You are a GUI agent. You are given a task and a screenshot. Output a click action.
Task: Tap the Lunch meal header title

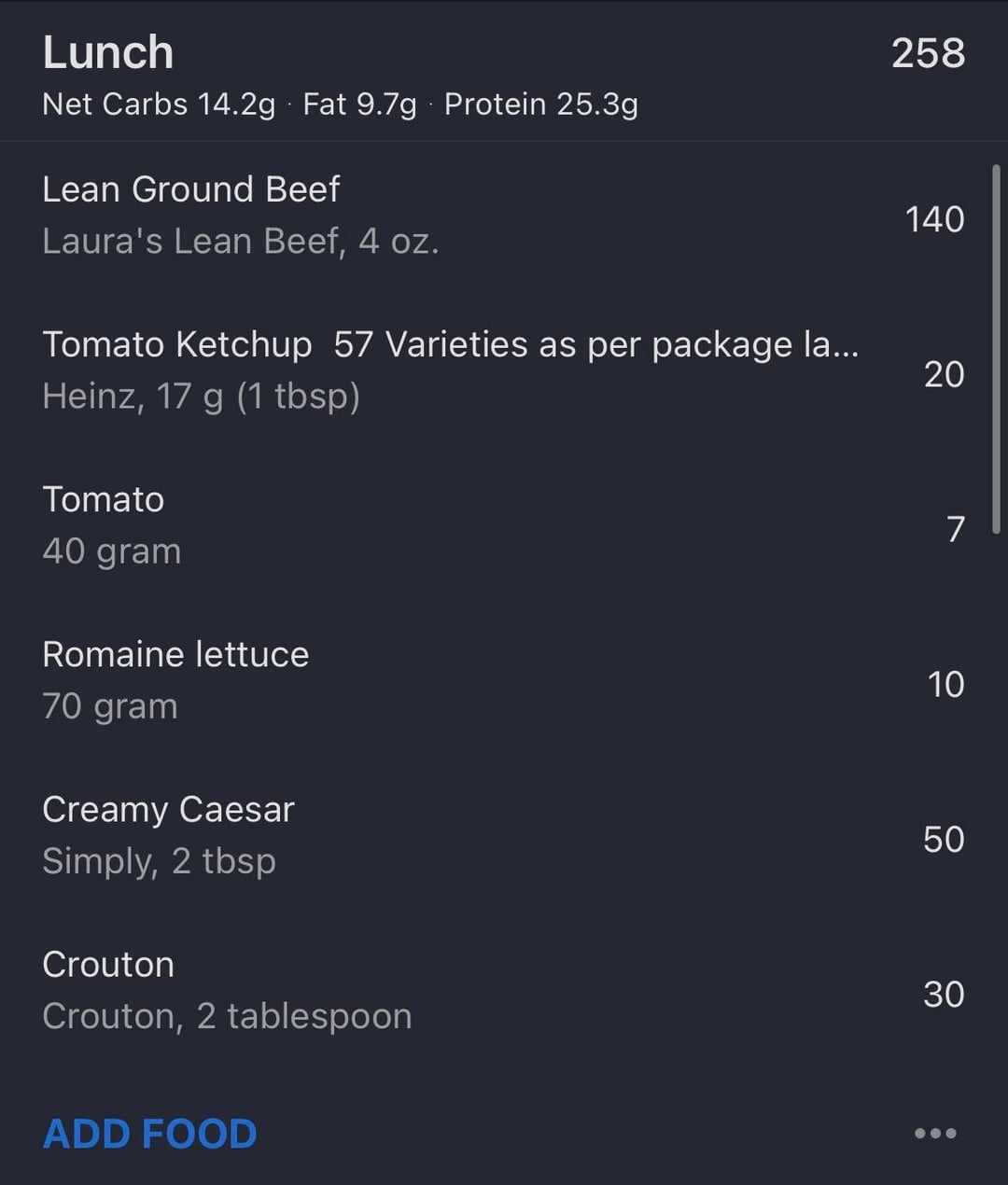(x=108, y=52)
